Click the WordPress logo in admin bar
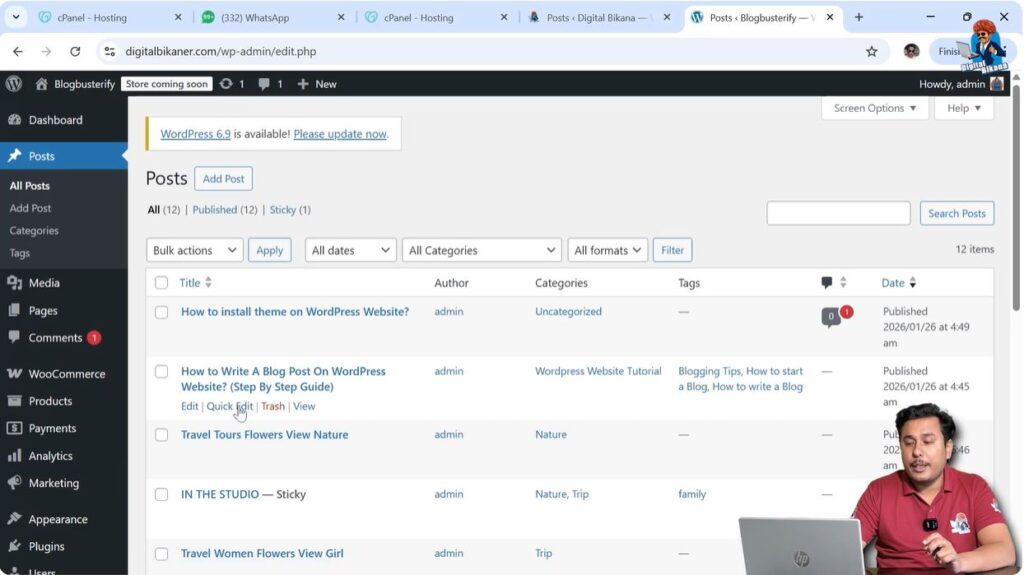1024x575 pixels. coord(14,84)
